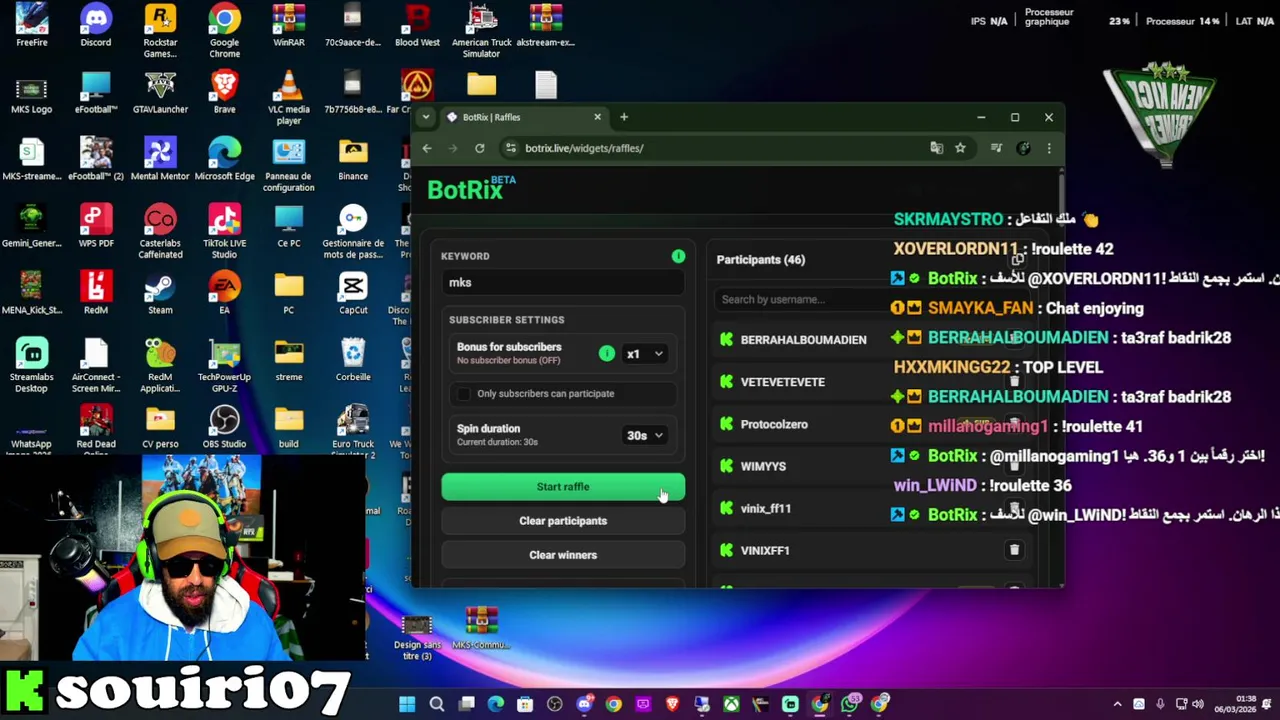Viewport: 1280px width, 720px height.
Task: Open the Xbox app in taskbar
Action: click(x=731, y=704)
